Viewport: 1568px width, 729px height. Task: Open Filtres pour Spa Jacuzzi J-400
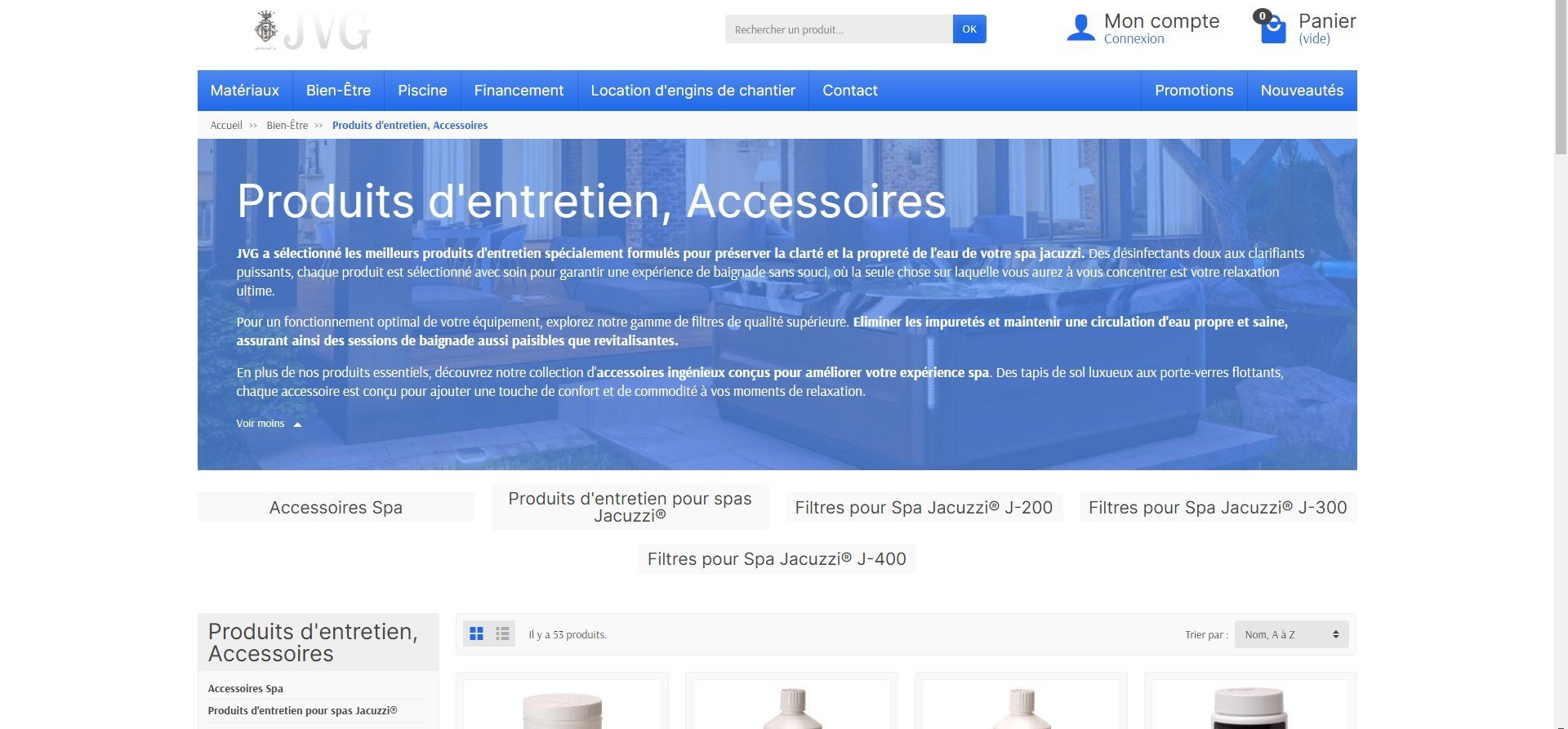[777, 559]
